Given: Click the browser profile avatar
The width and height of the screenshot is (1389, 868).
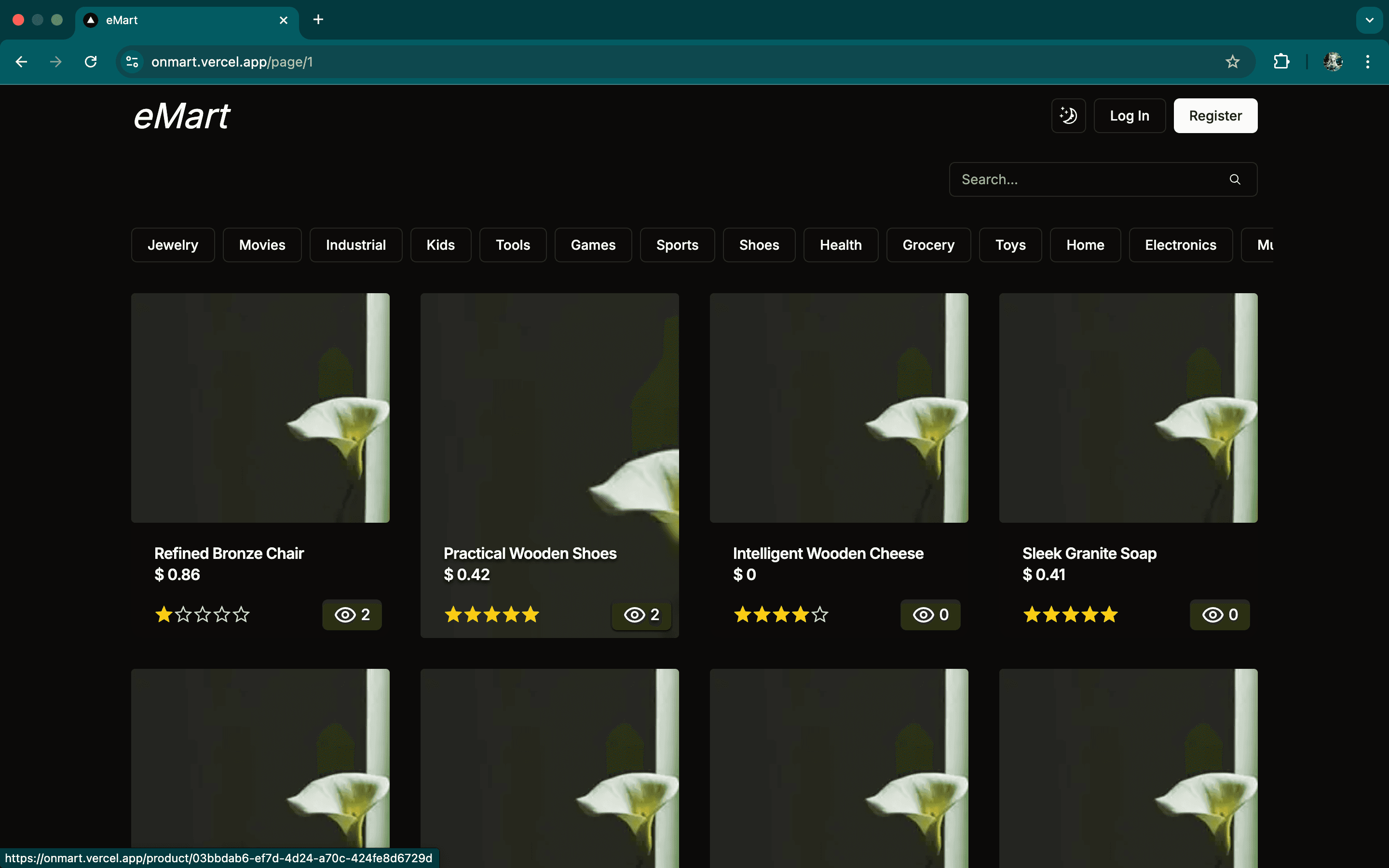Looking at the screenshot, I should (1332, 61).
